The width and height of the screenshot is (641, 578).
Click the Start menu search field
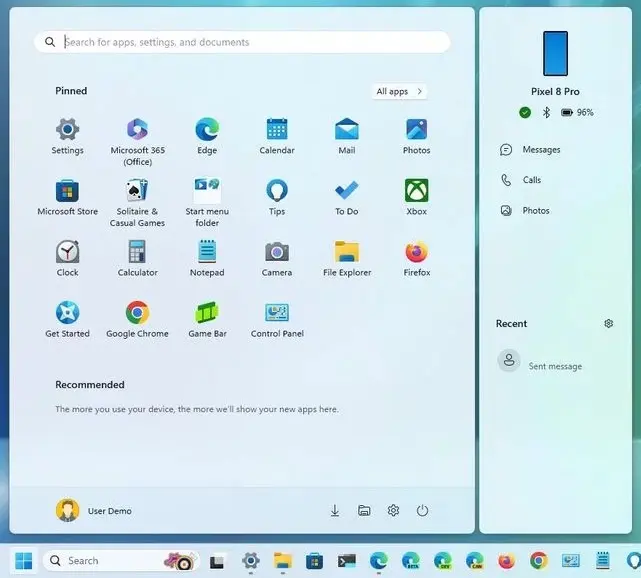tap(250, 42)
